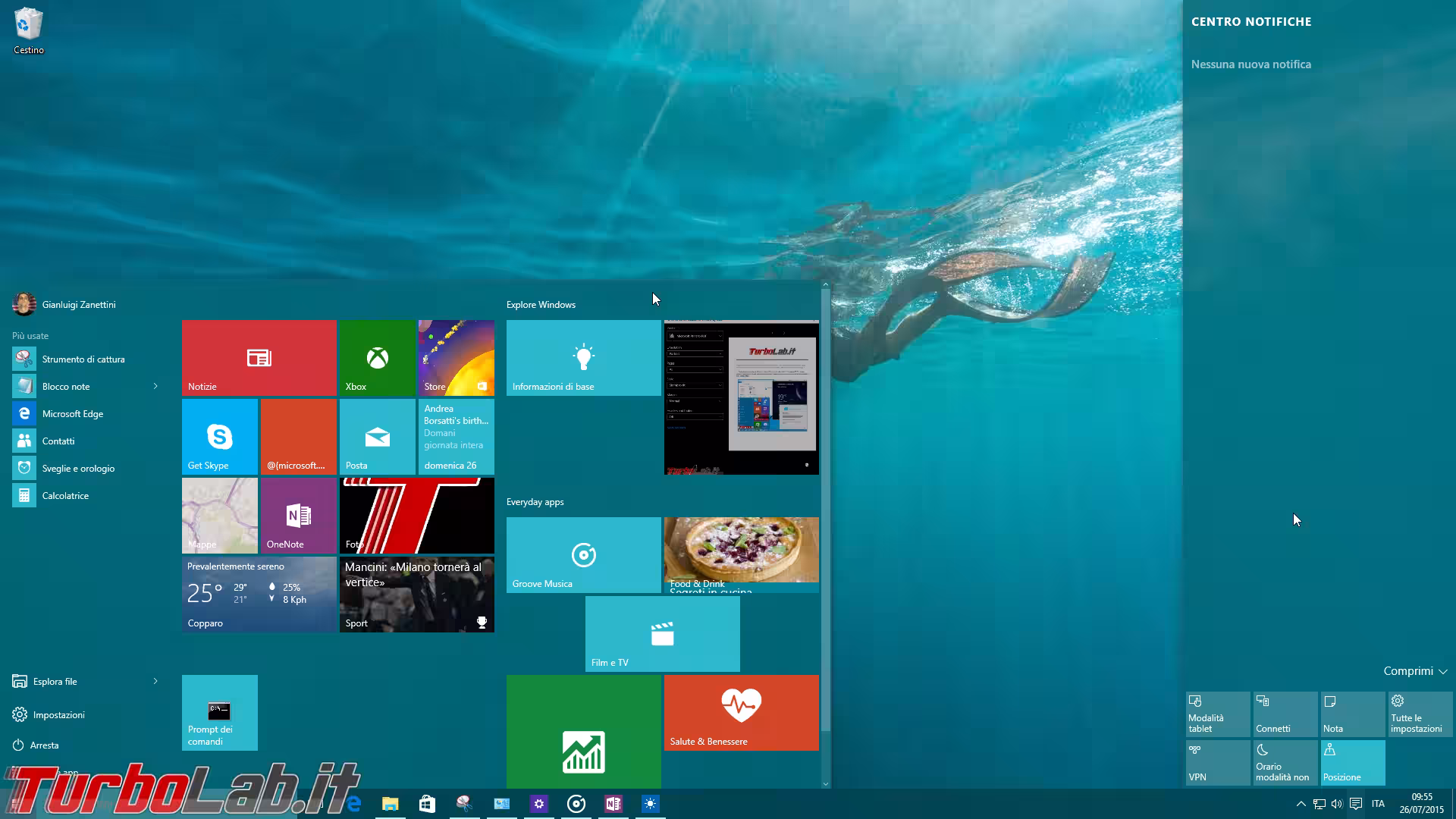The height and width of the screenshot is (819, 1456).
Task: Select the Contatti icon in the sidebar
Action: coord(24,441)
